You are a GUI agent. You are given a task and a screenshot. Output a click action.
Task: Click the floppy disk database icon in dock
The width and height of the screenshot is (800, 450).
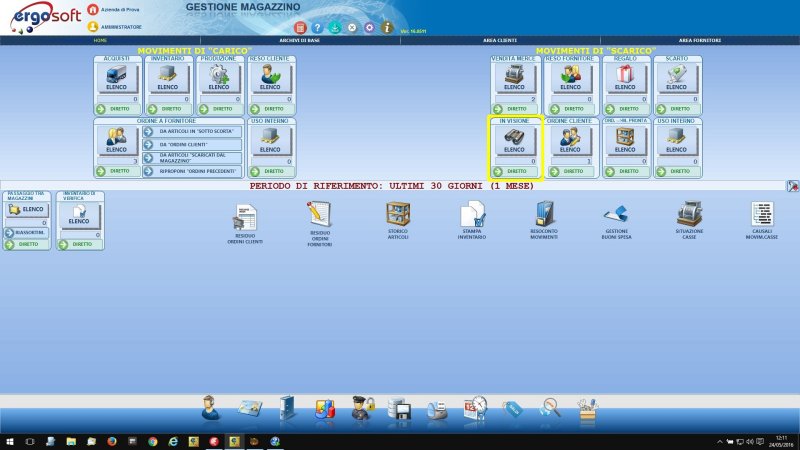tap(400, 408)
